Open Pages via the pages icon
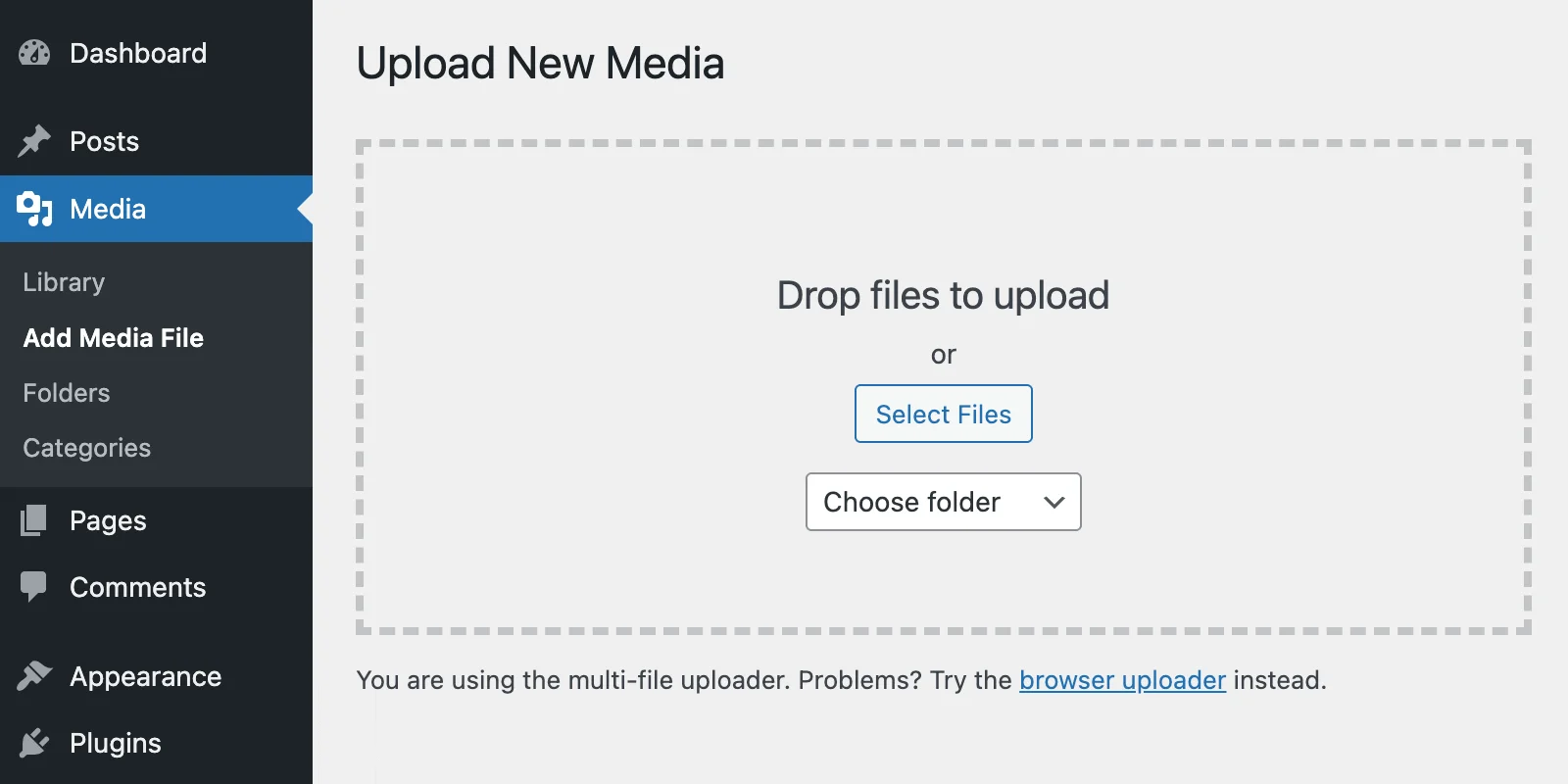This screenshot has width=1568, height=784. pos(32,520)
